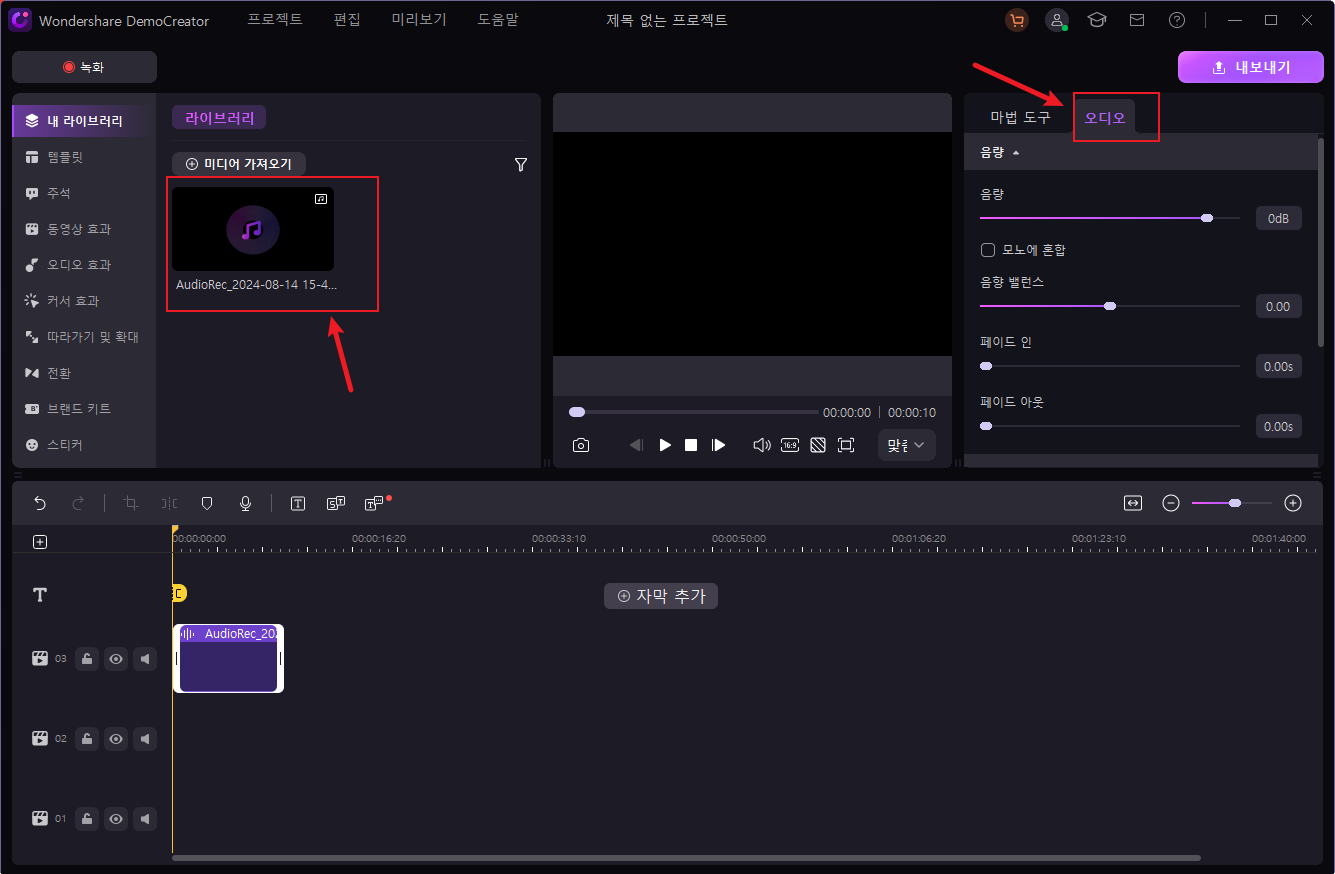
Task: Select the crop tool icon
Action: (x=130, y=503)
